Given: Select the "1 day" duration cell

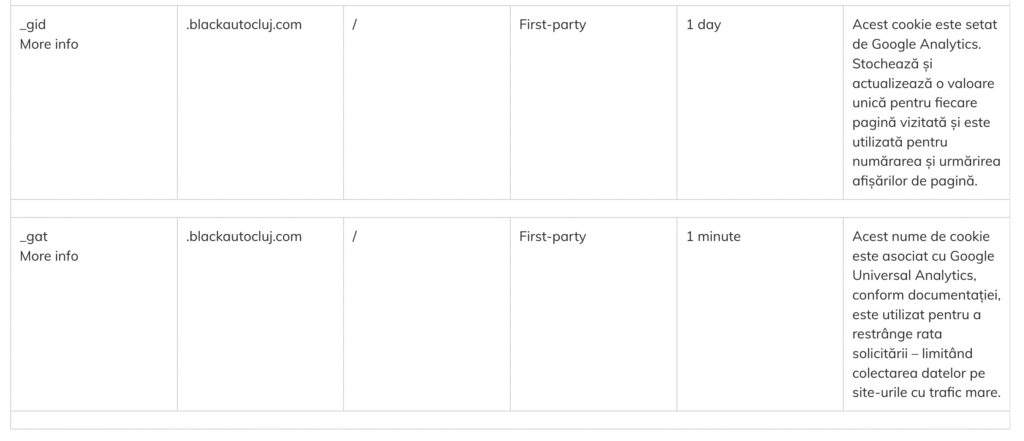Looking at the screenshot, I should coord(703,25).
